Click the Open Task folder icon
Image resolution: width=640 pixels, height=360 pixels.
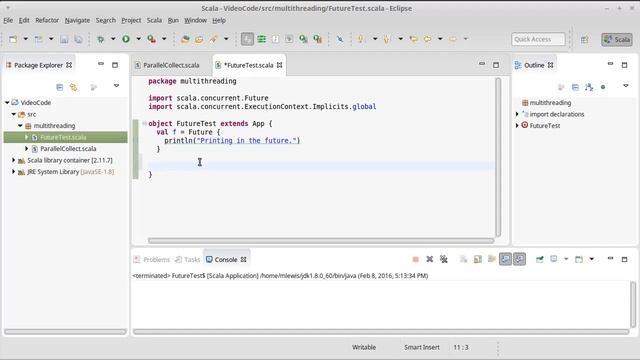pyautogui.click(x=199, y=39)
